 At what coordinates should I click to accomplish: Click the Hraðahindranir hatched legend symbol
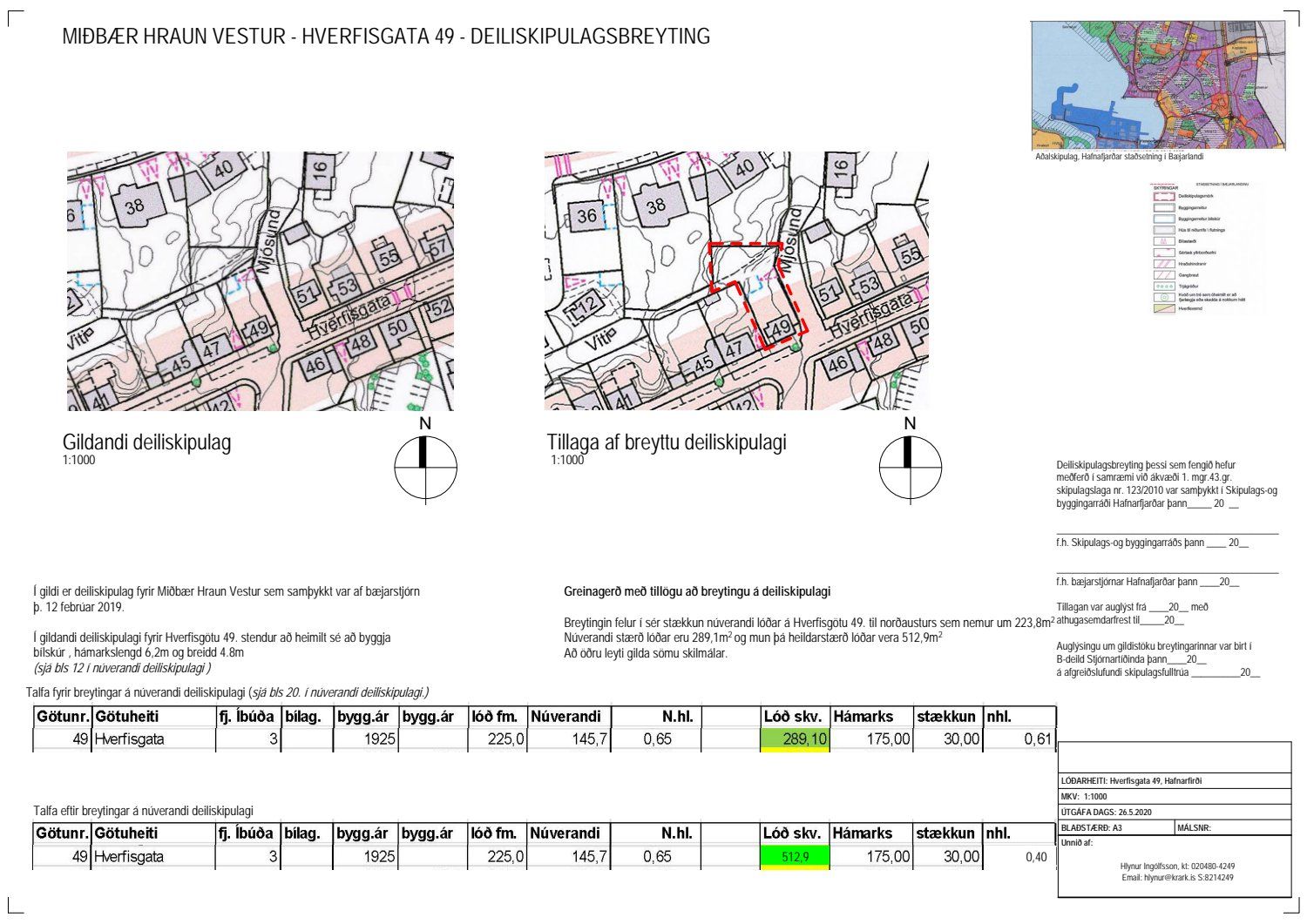[1163, 263]
